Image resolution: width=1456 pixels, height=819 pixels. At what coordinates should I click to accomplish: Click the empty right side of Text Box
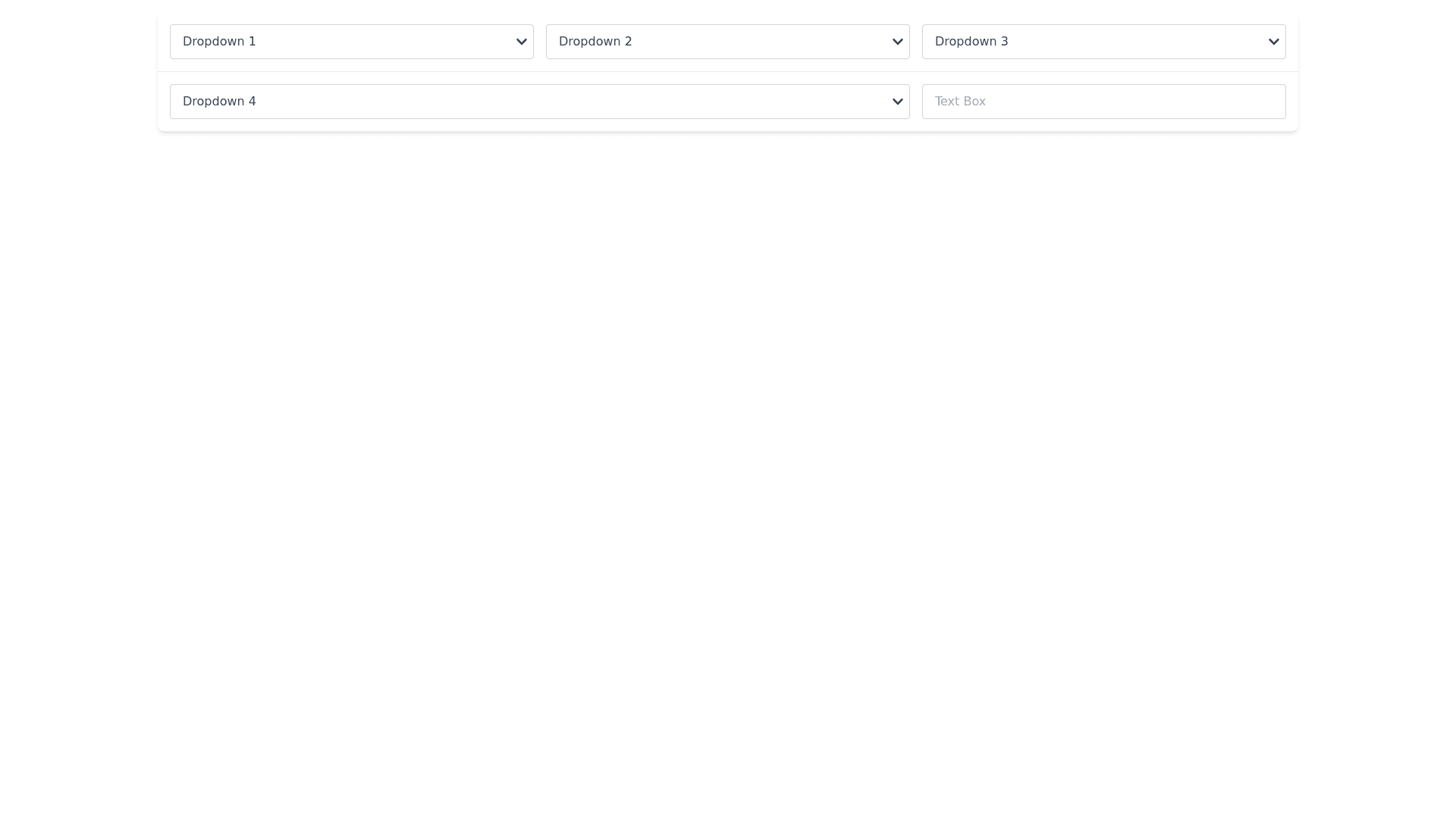pos(1213,102)
